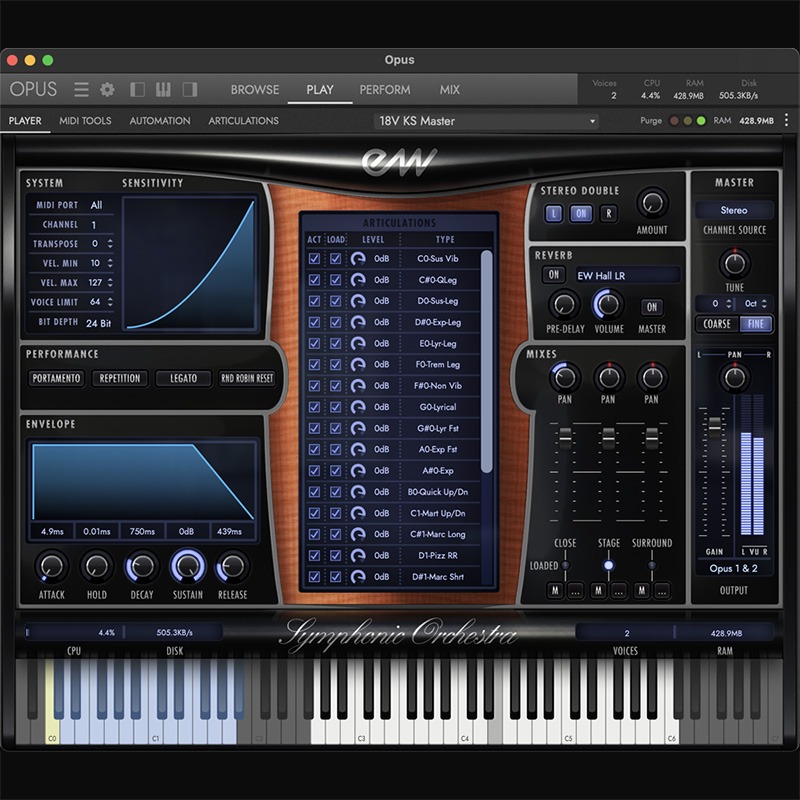Adjust the envelope Hold knob
The height and width of the screenshot is (800, 800).
[x=96, y=566]
